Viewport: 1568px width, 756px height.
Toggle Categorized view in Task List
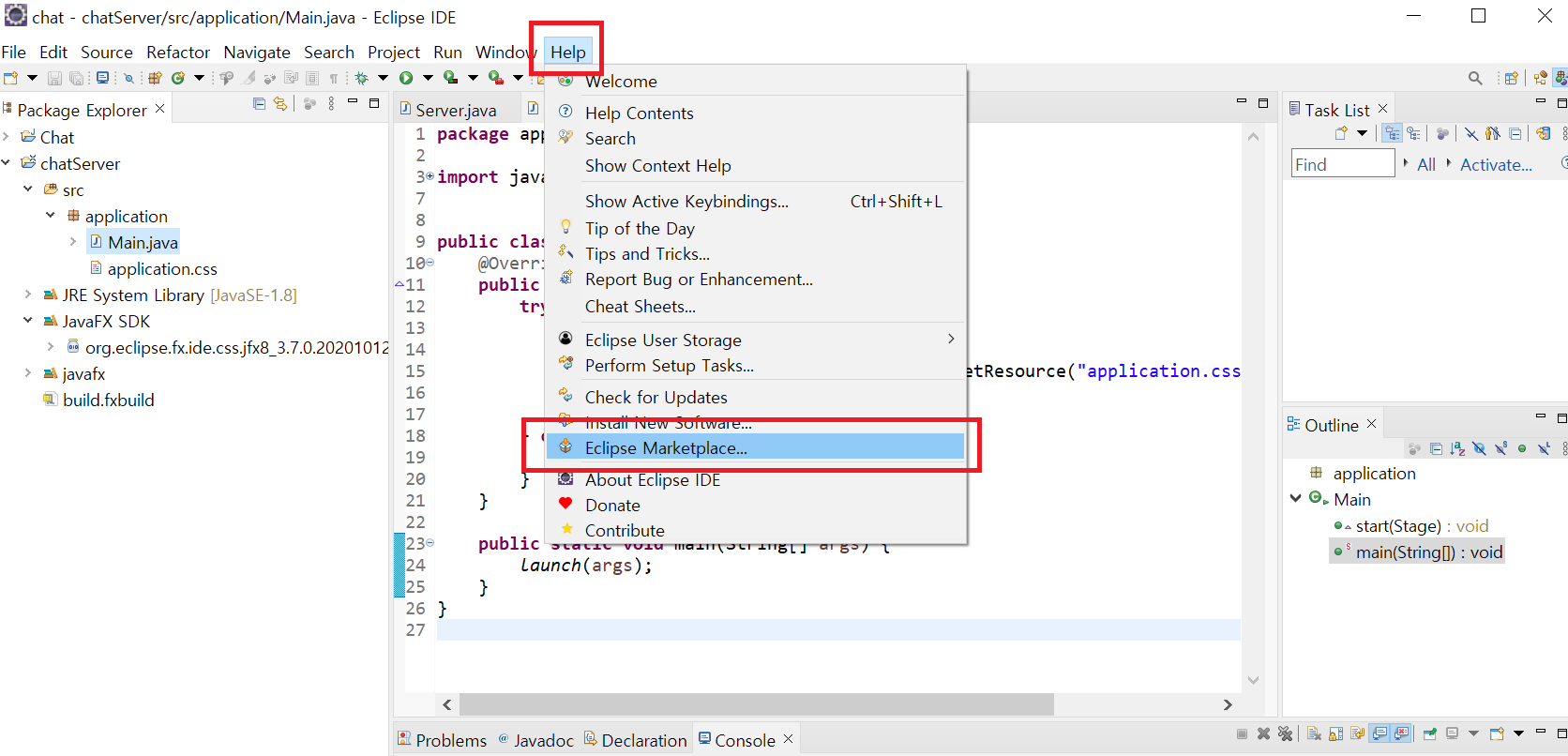(1392, 133)
